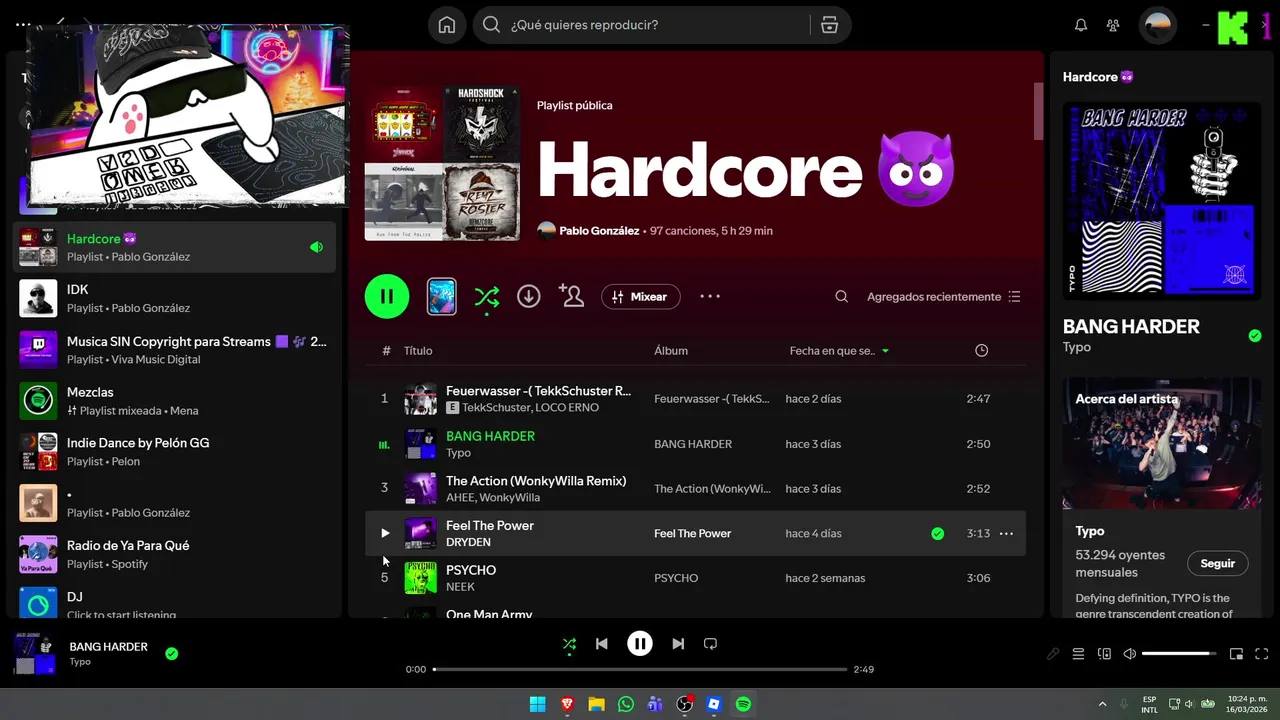Download the Hardcore playlist
This screenshot has width=1280, height=720.
[529, 296]
